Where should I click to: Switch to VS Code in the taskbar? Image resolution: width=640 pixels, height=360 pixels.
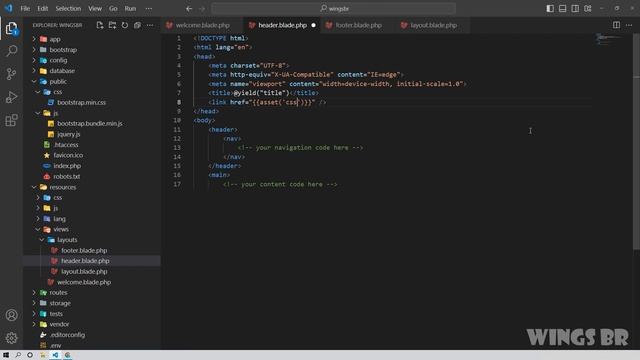pos(55,355)
